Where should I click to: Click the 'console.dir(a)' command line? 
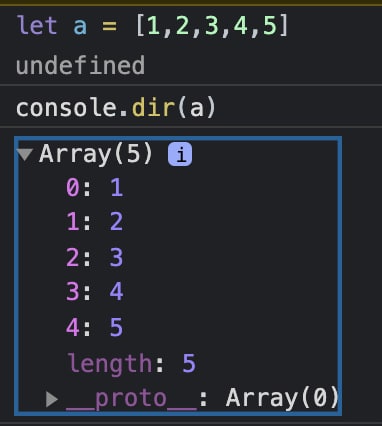pyautogui.click(x=116, y=108)
